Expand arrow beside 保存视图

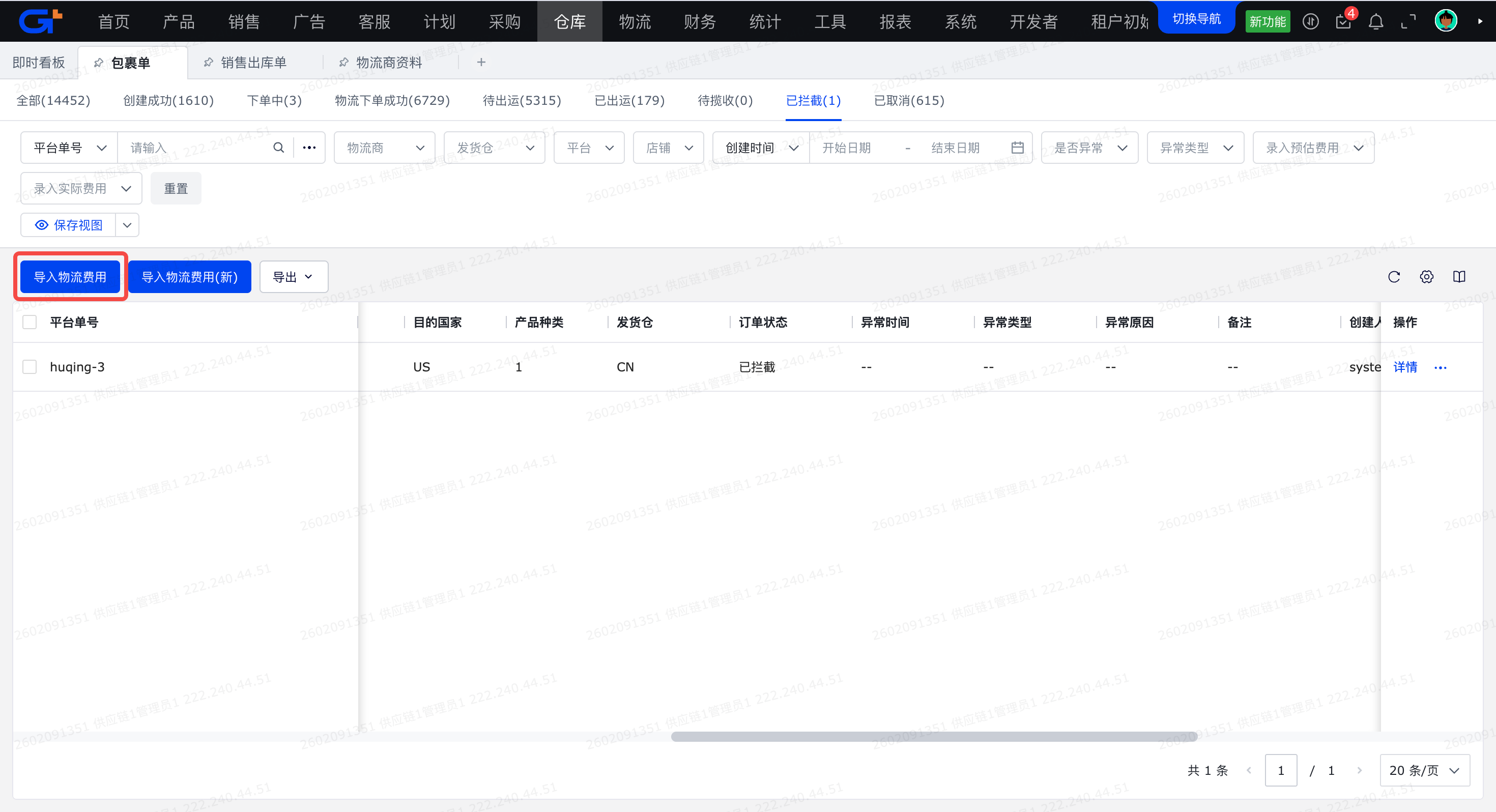coord(127,225)
